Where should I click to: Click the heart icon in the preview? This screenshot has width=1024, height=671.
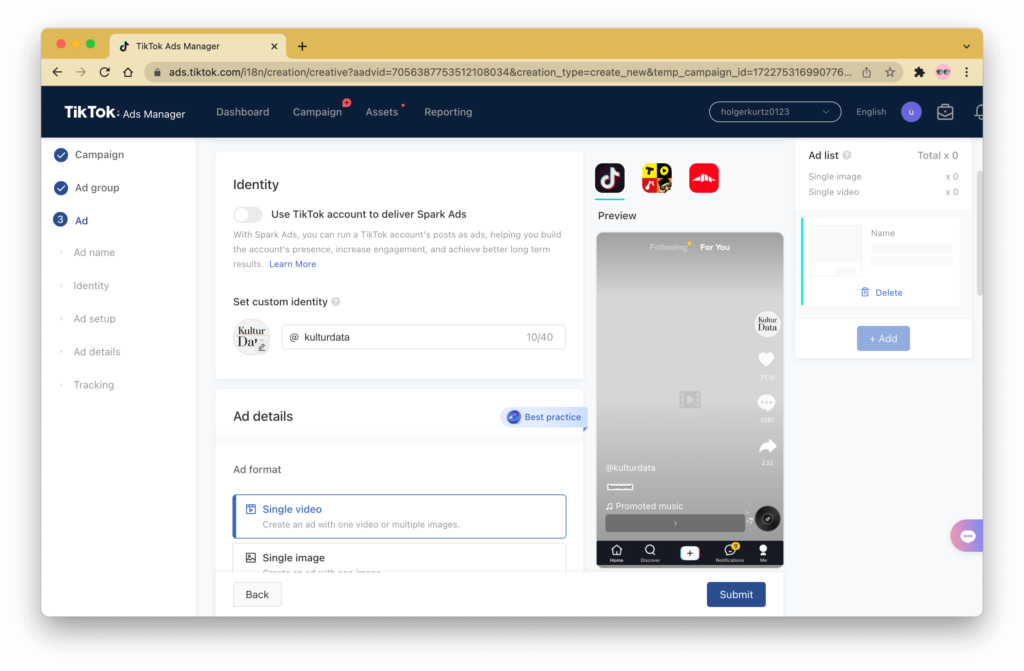[766, 359]
